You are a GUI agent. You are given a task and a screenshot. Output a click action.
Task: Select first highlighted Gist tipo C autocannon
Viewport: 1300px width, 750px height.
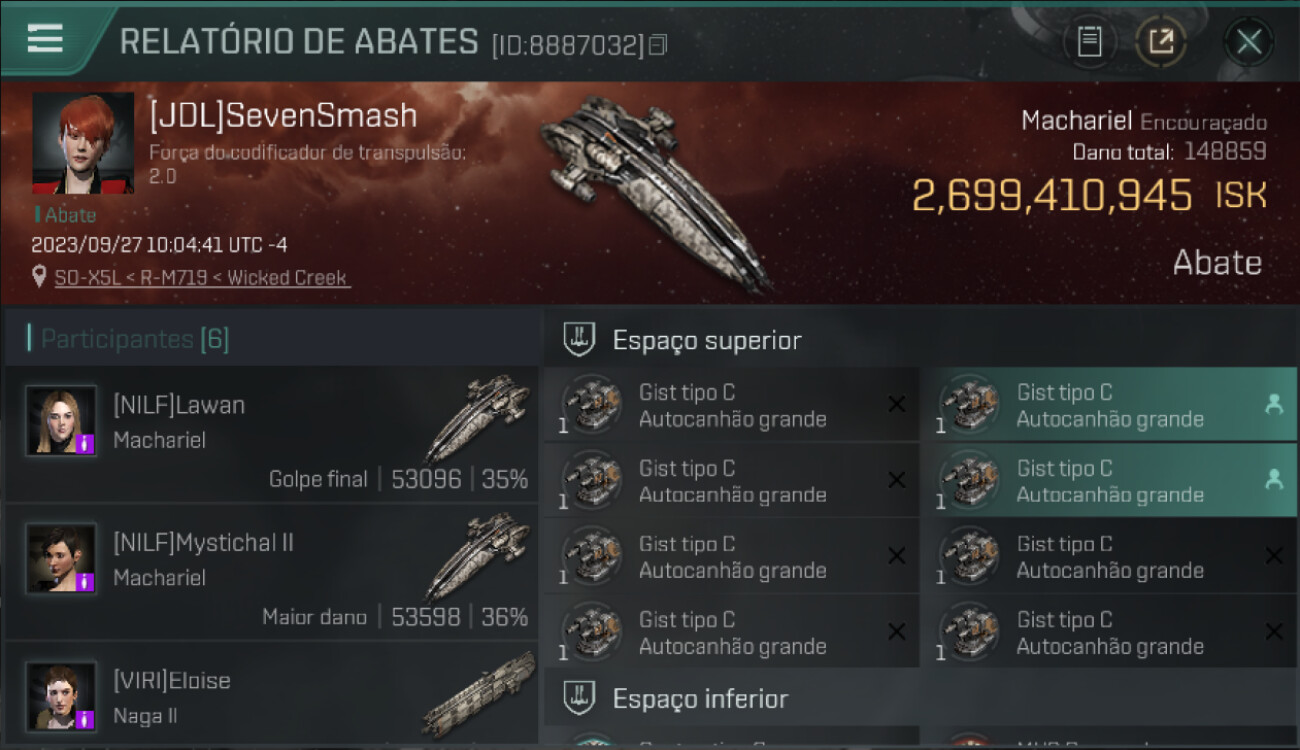[x=1108, y=405]
